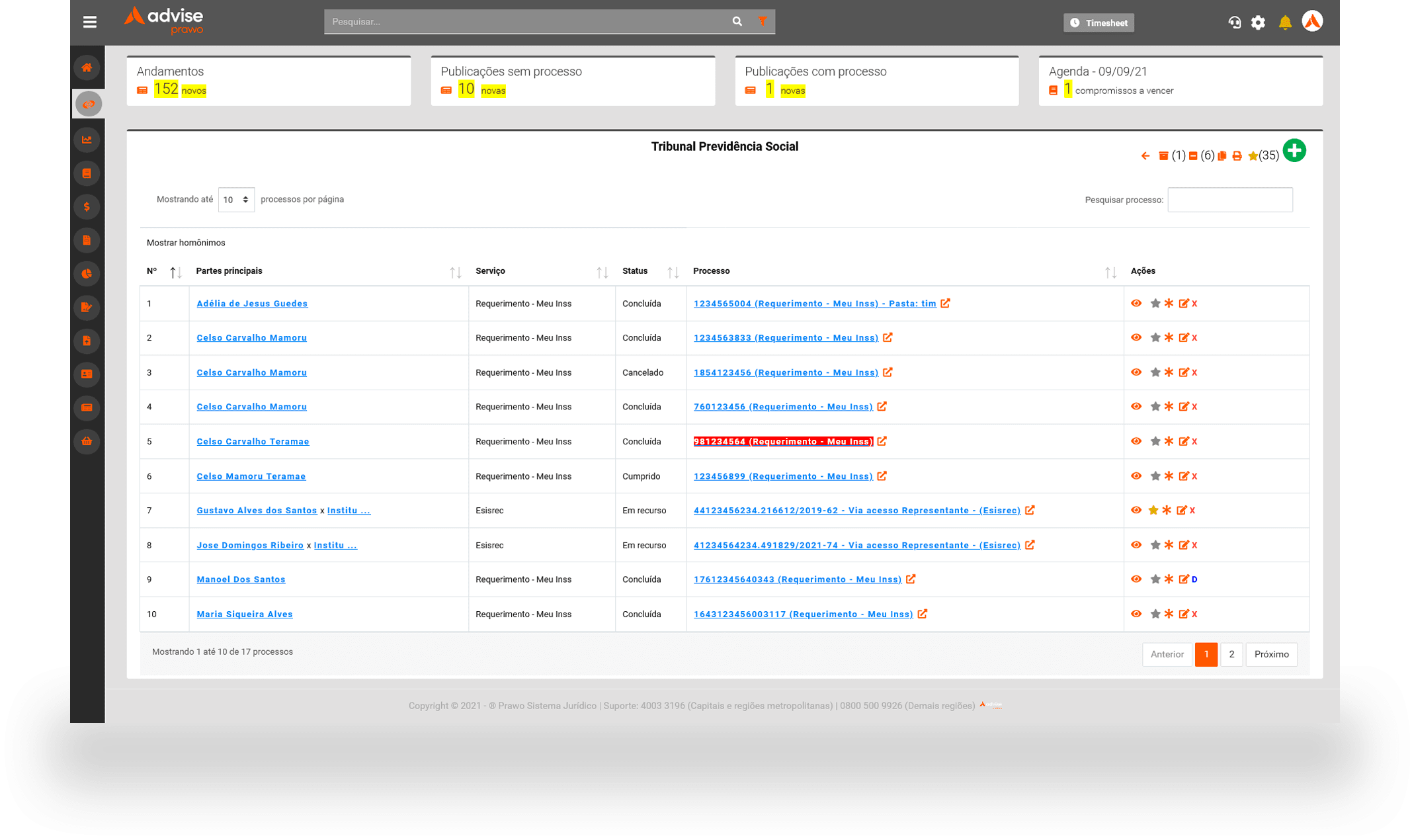Screen dimensions: 1410x840
Task: Open the pie chart sidebar icon
Action: pyautogui.click(x=87, y=274)
